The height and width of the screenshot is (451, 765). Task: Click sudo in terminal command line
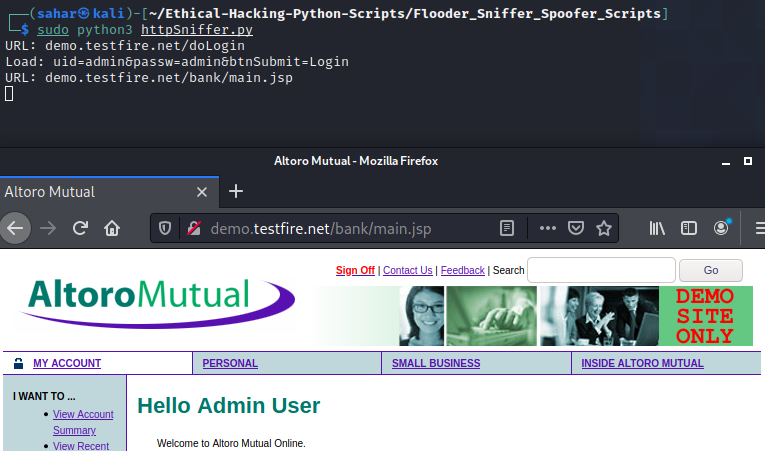(x=53, y=30)
